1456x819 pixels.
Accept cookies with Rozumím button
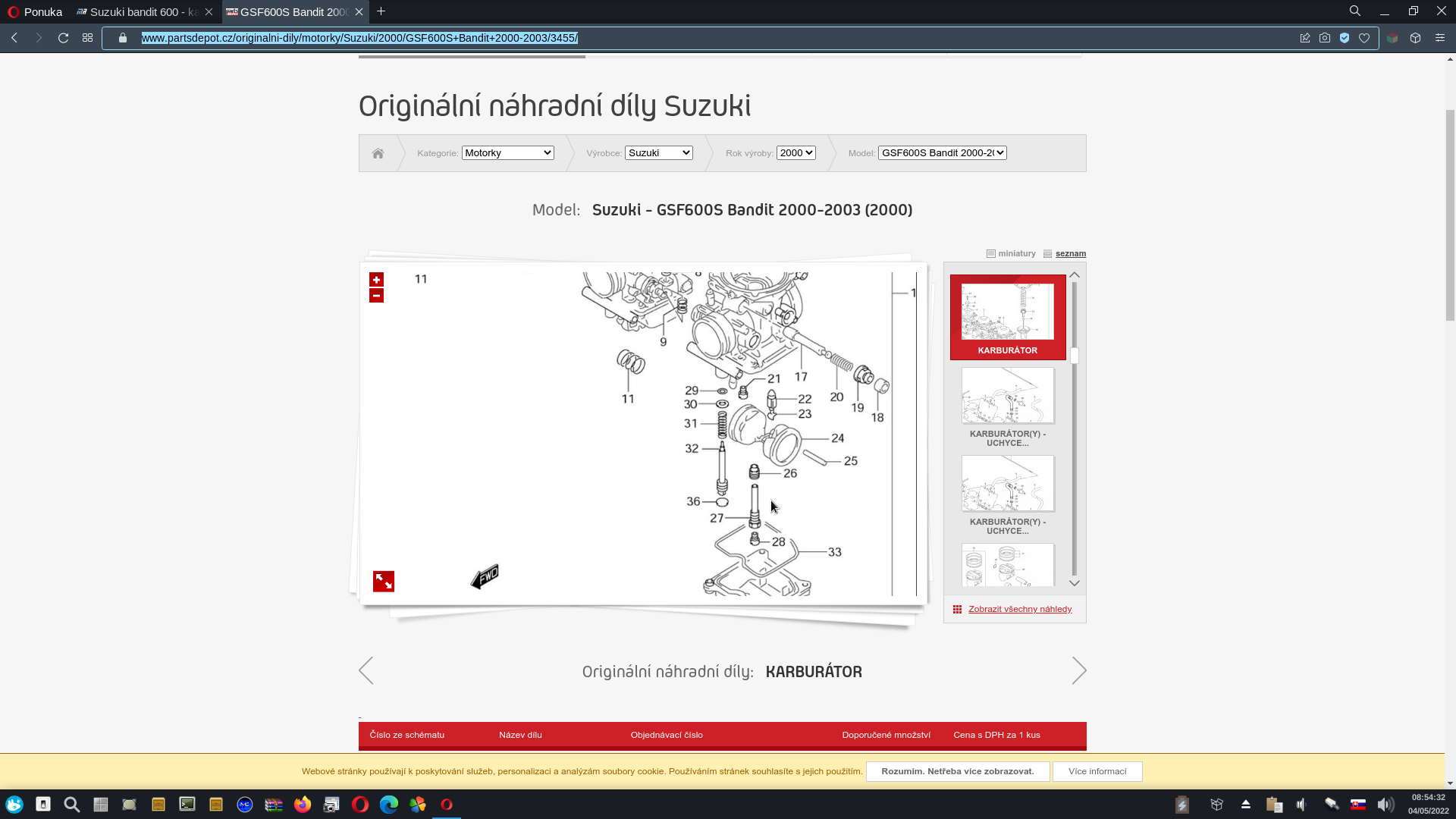tap(957, 771)
